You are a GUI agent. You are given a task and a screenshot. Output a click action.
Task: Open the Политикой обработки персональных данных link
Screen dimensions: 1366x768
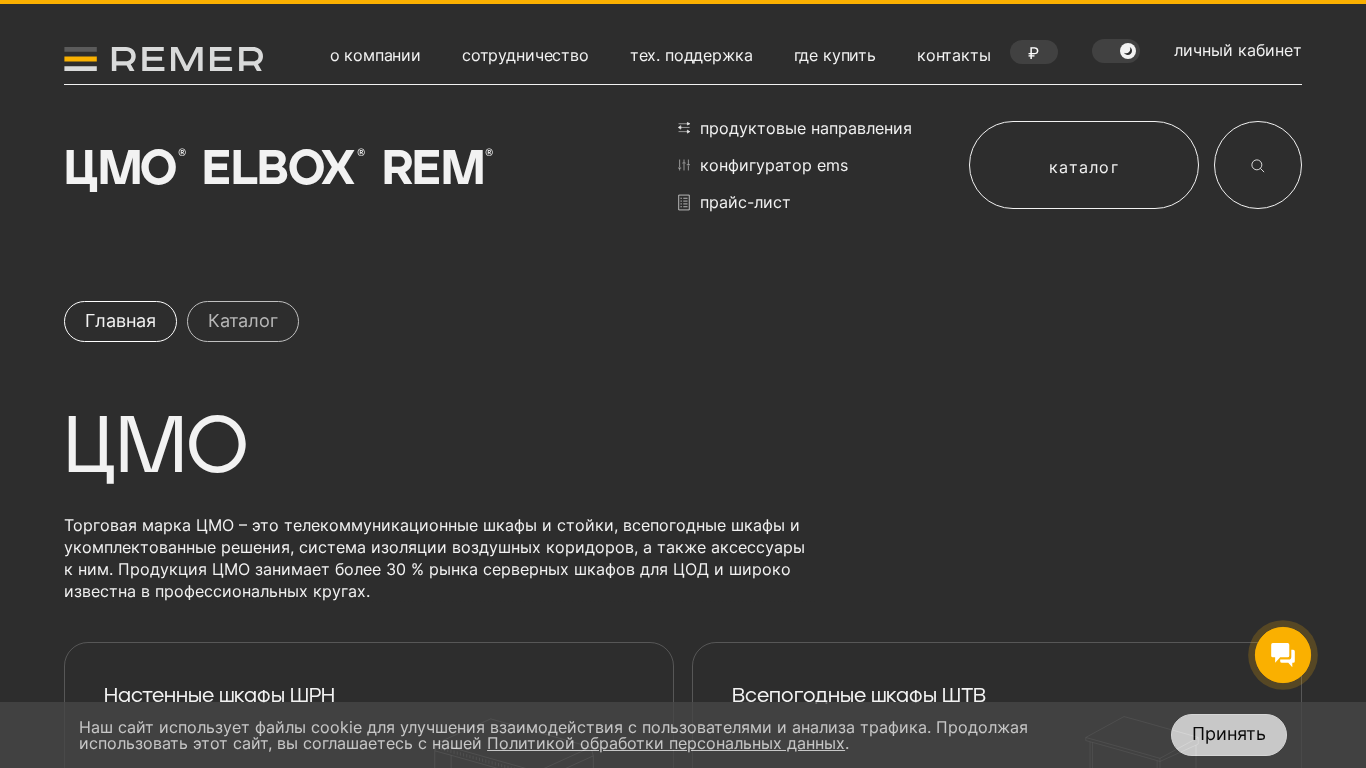coord(666,744)
